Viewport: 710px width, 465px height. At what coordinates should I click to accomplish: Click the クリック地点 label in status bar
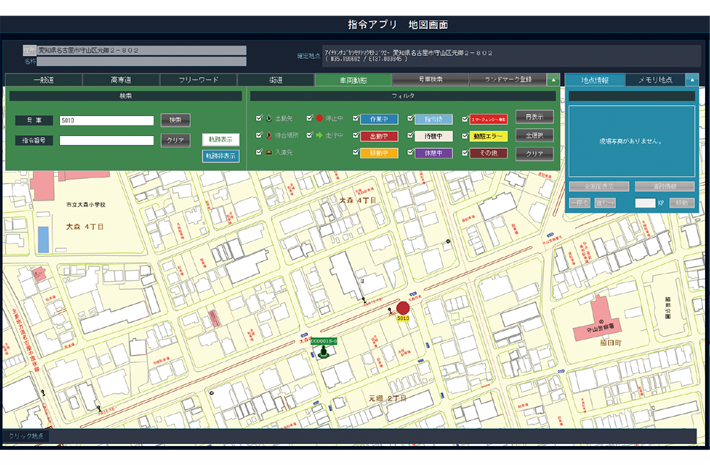pyautogui.click(x=26, y=436)
